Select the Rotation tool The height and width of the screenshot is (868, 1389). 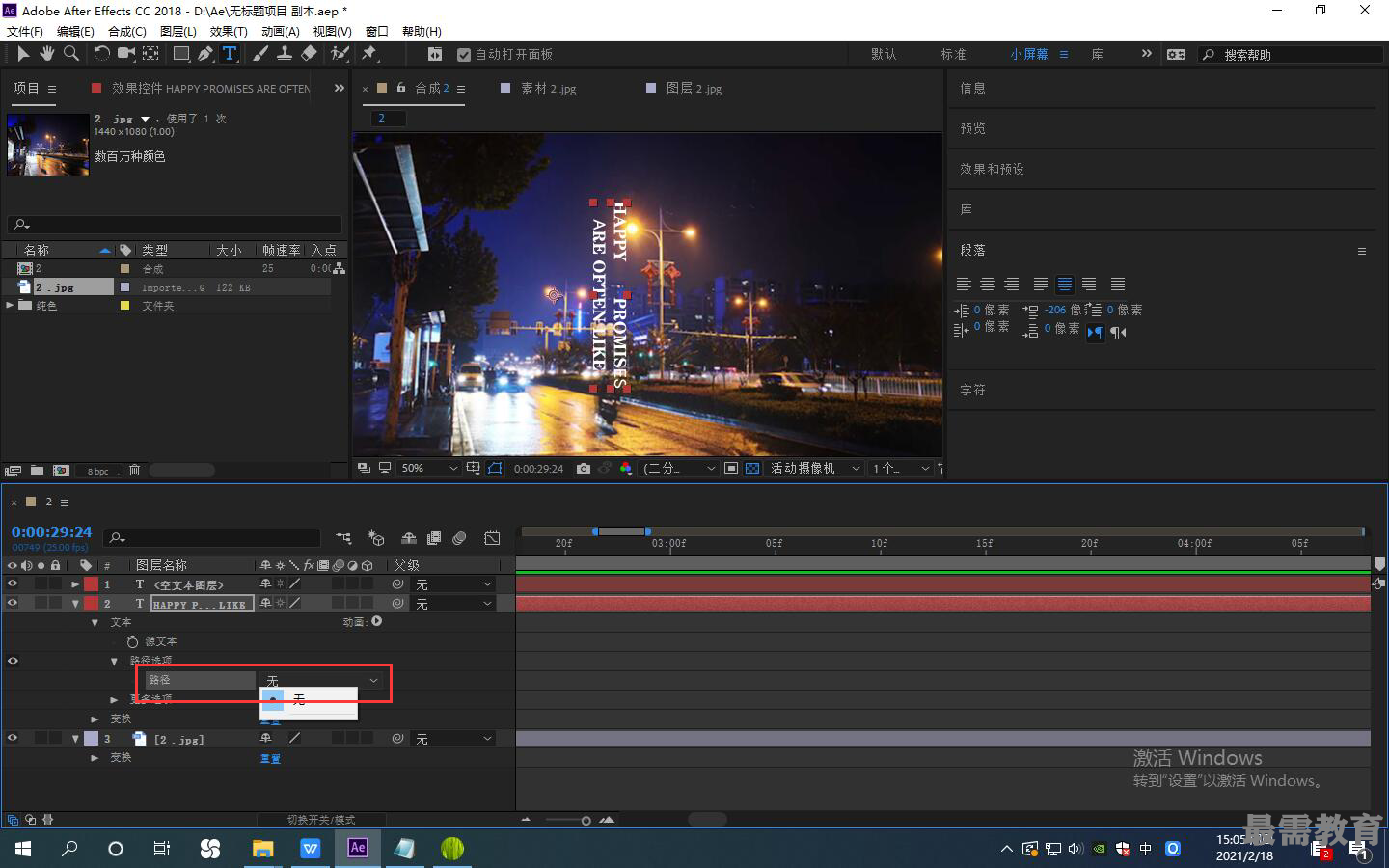coord(101,54)
